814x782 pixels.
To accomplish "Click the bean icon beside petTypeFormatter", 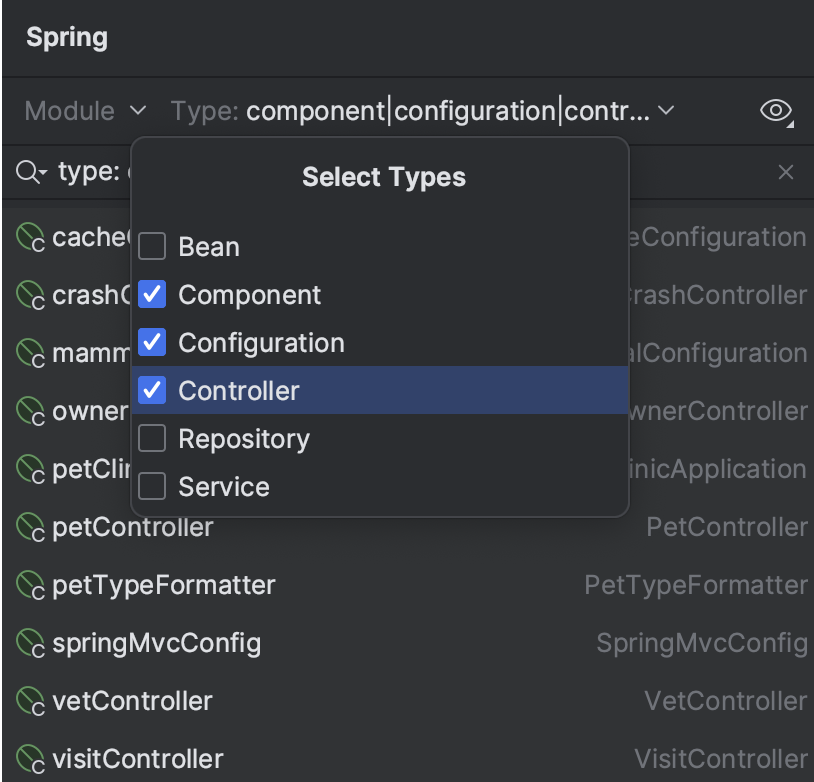I will click(28, 585).
